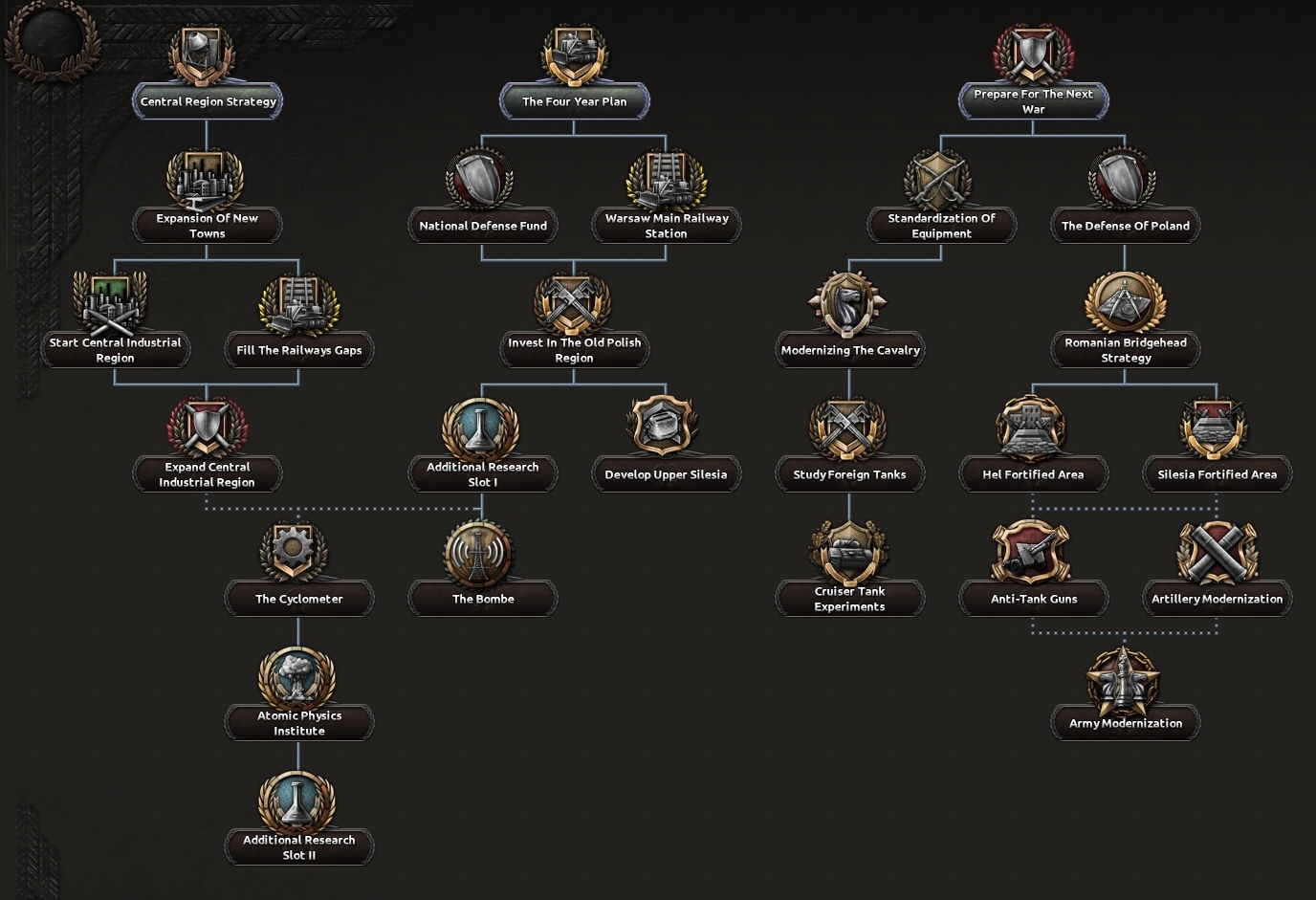Click the Artillery Modernization crossed cannons icon

[1217, 554]
